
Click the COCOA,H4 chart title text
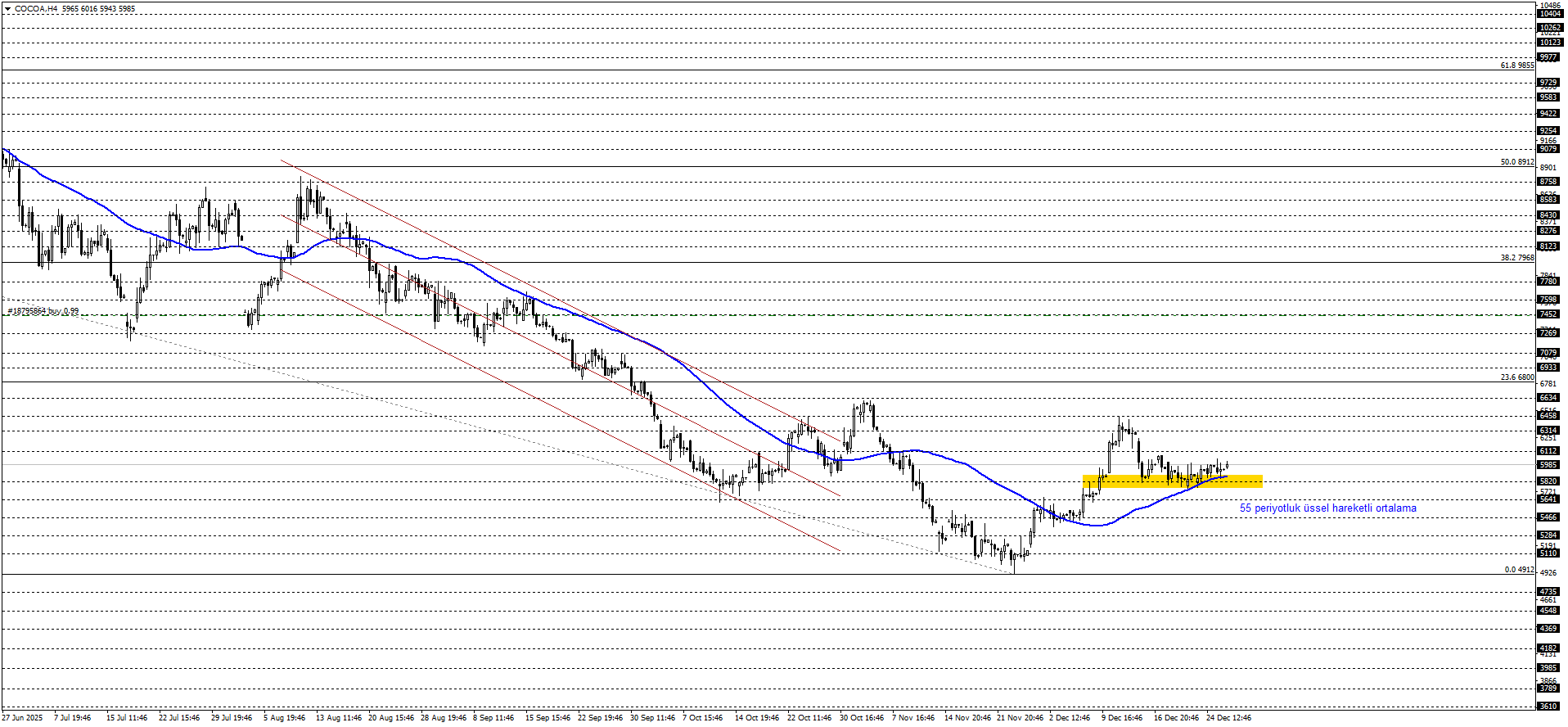[x=36, y=9]
